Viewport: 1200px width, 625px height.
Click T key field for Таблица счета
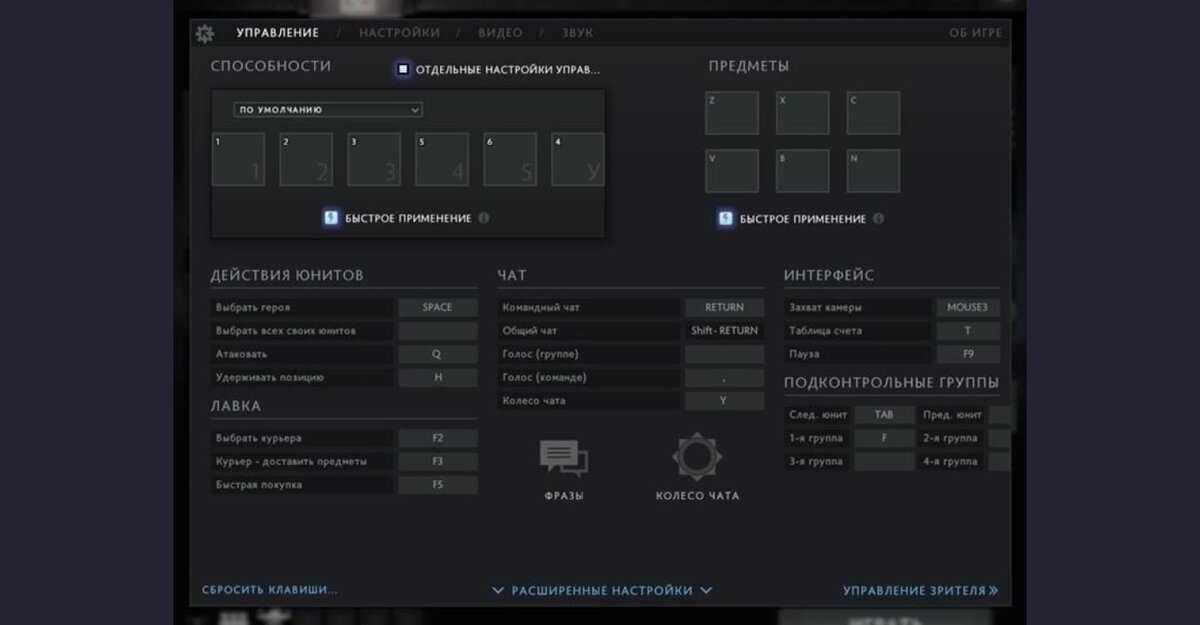(x=968, y=331)
